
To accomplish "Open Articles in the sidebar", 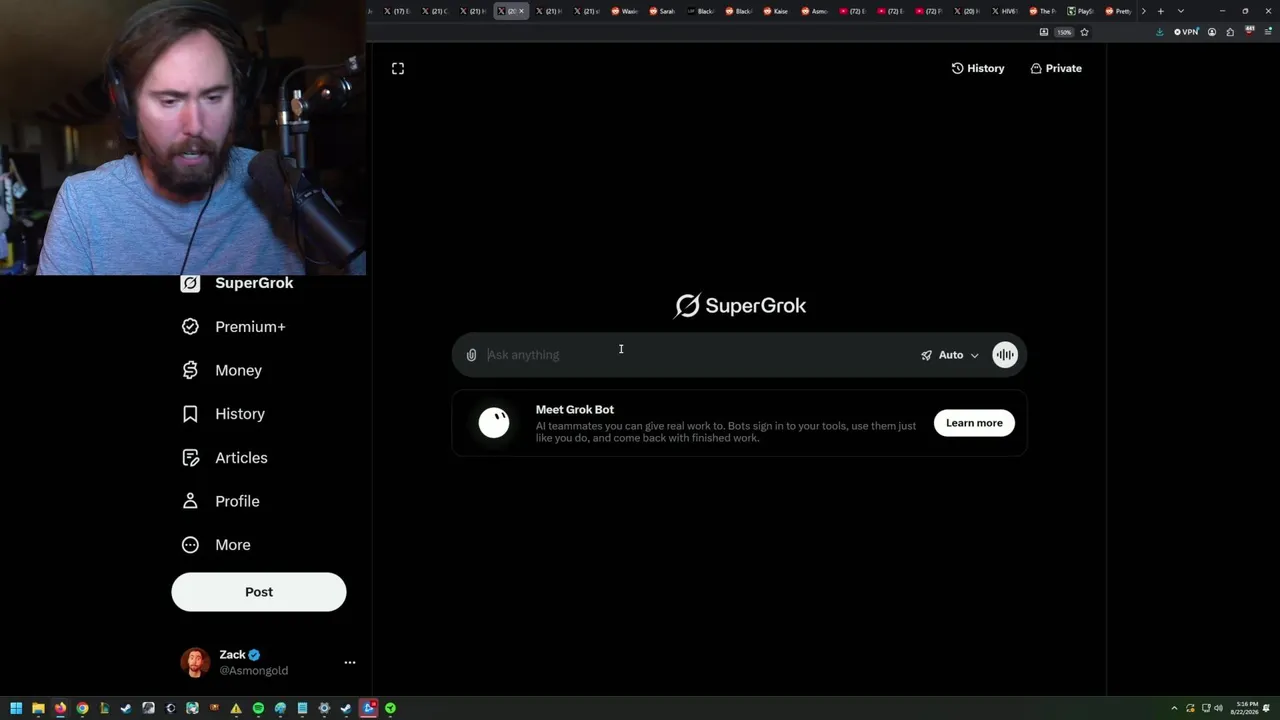I will [224, 458].
